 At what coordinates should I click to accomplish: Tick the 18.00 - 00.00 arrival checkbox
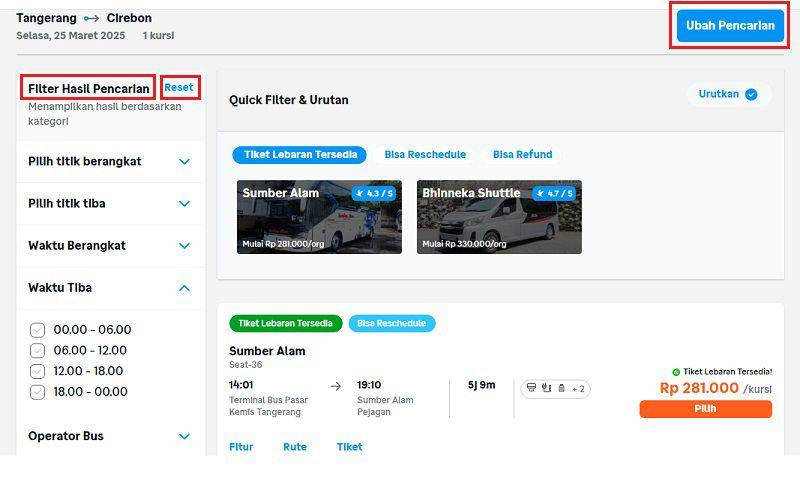tap(37, 392)
